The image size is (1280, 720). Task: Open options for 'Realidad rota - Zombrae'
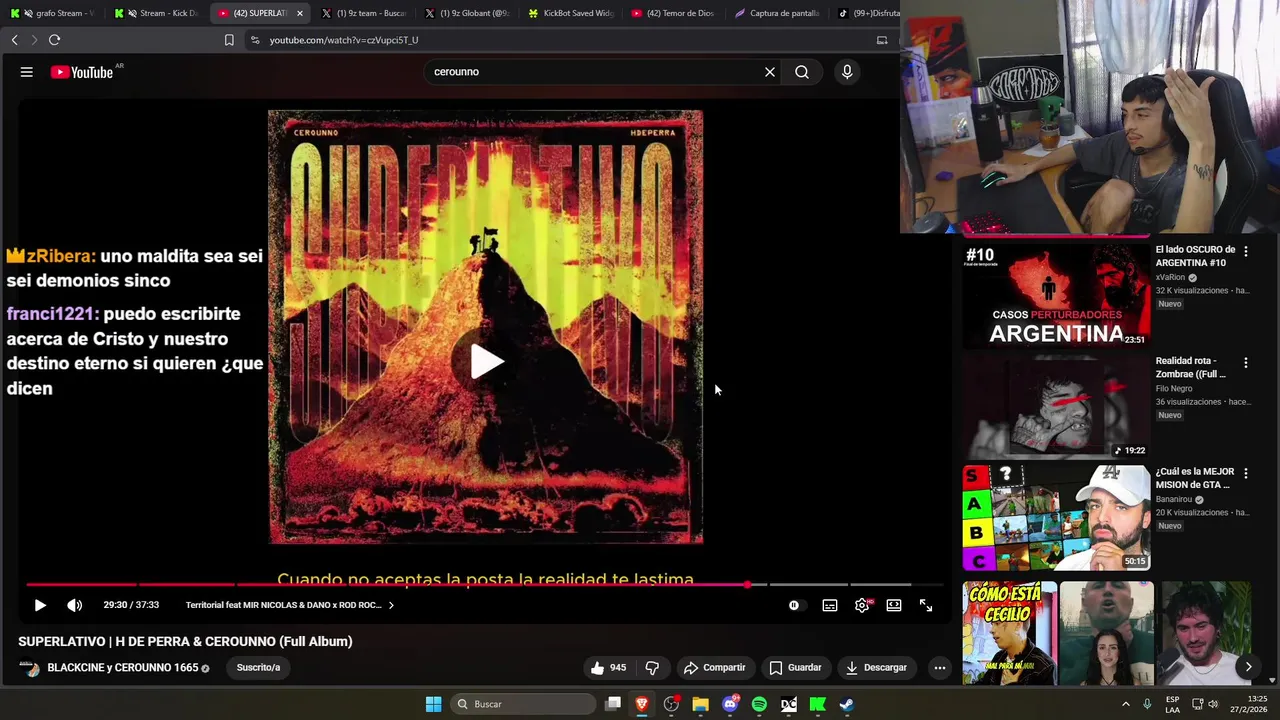coord(1246,363)
